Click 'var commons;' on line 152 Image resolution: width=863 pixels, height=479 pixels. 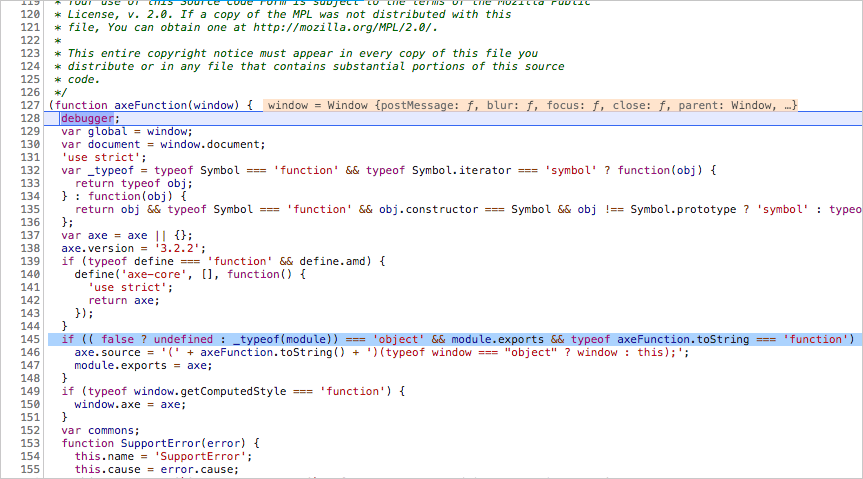(100, 431)
